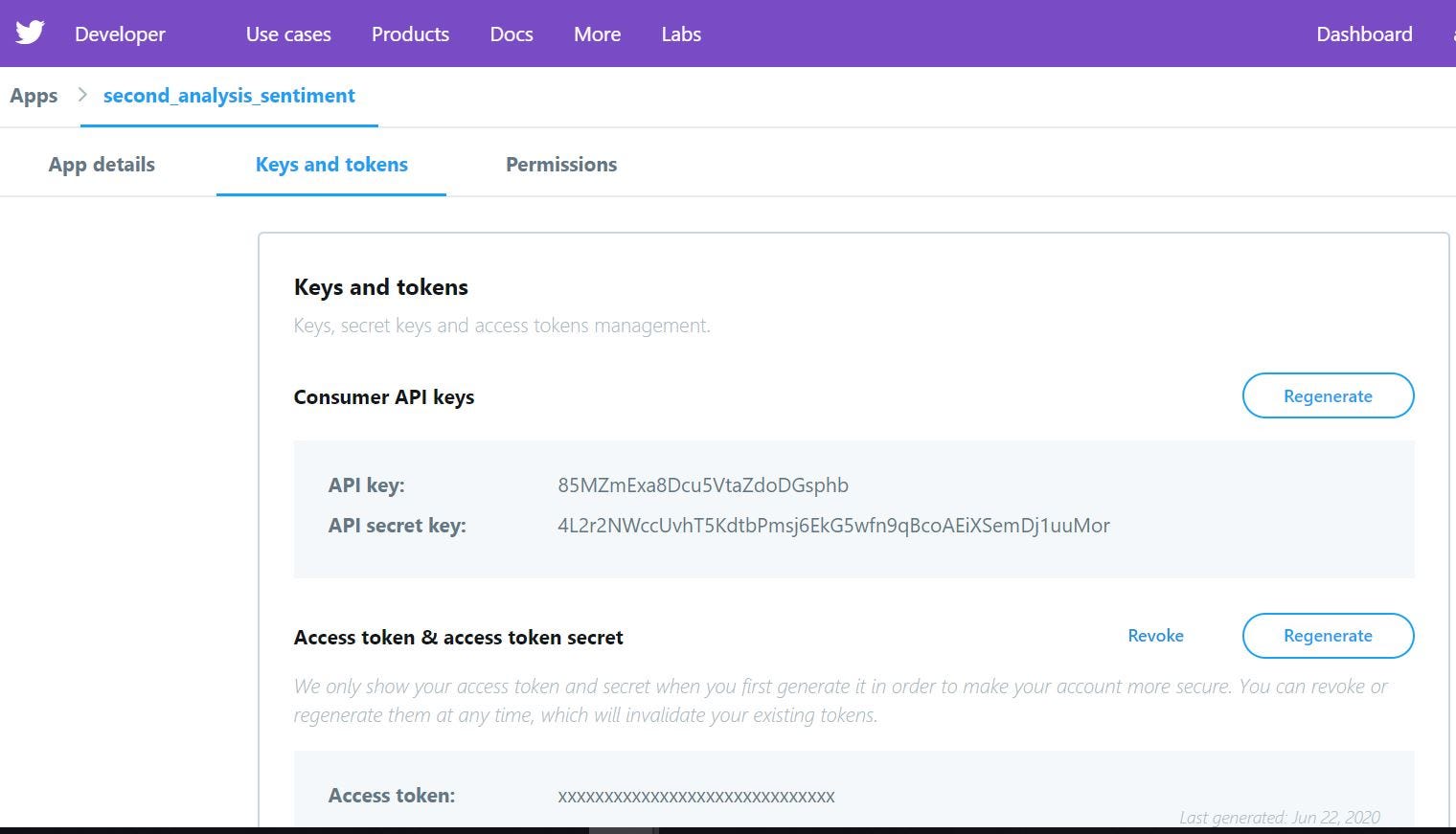Switch to the App details tab
Screen dimensions: 1456x834
coord(101,164)
